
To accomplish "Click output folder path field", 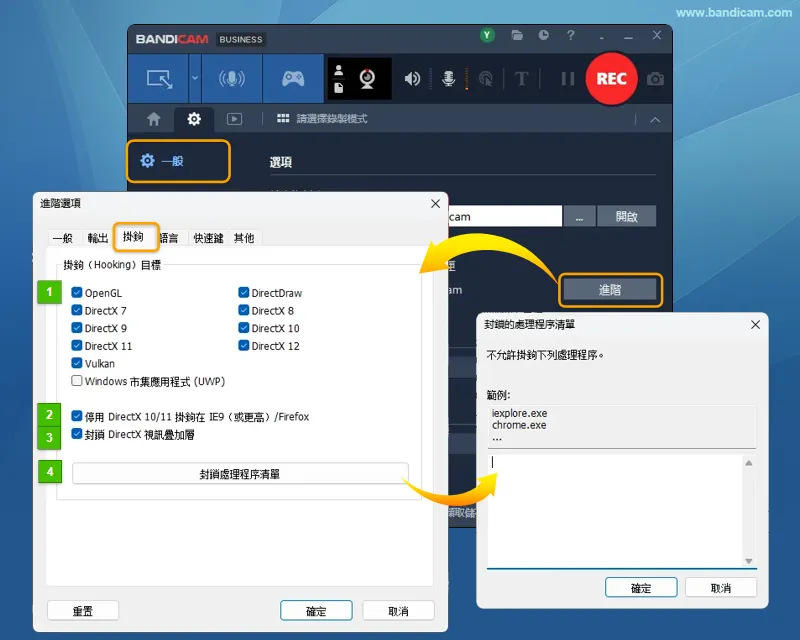I will click(505, 216).
